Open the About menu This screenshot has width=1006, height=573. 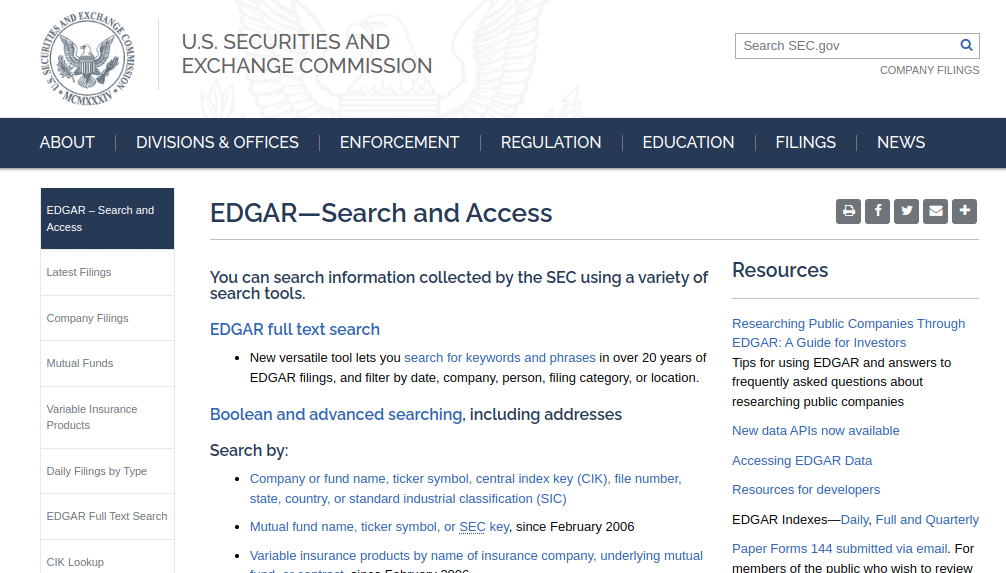pyautogui.click(x=67, y=142)
